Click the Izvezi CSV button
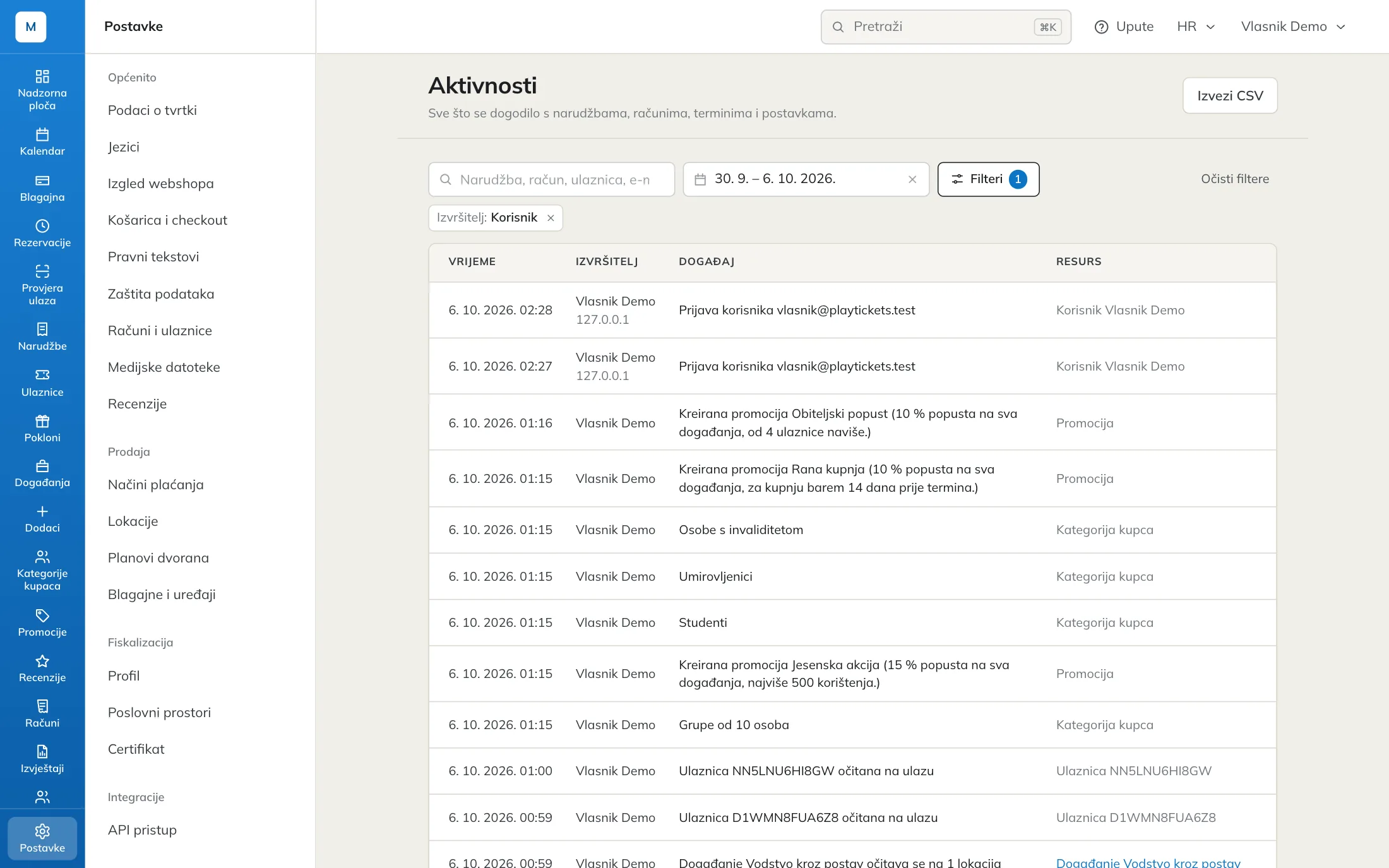This screenshot has width=1389, height=868. click(1230, 95)
